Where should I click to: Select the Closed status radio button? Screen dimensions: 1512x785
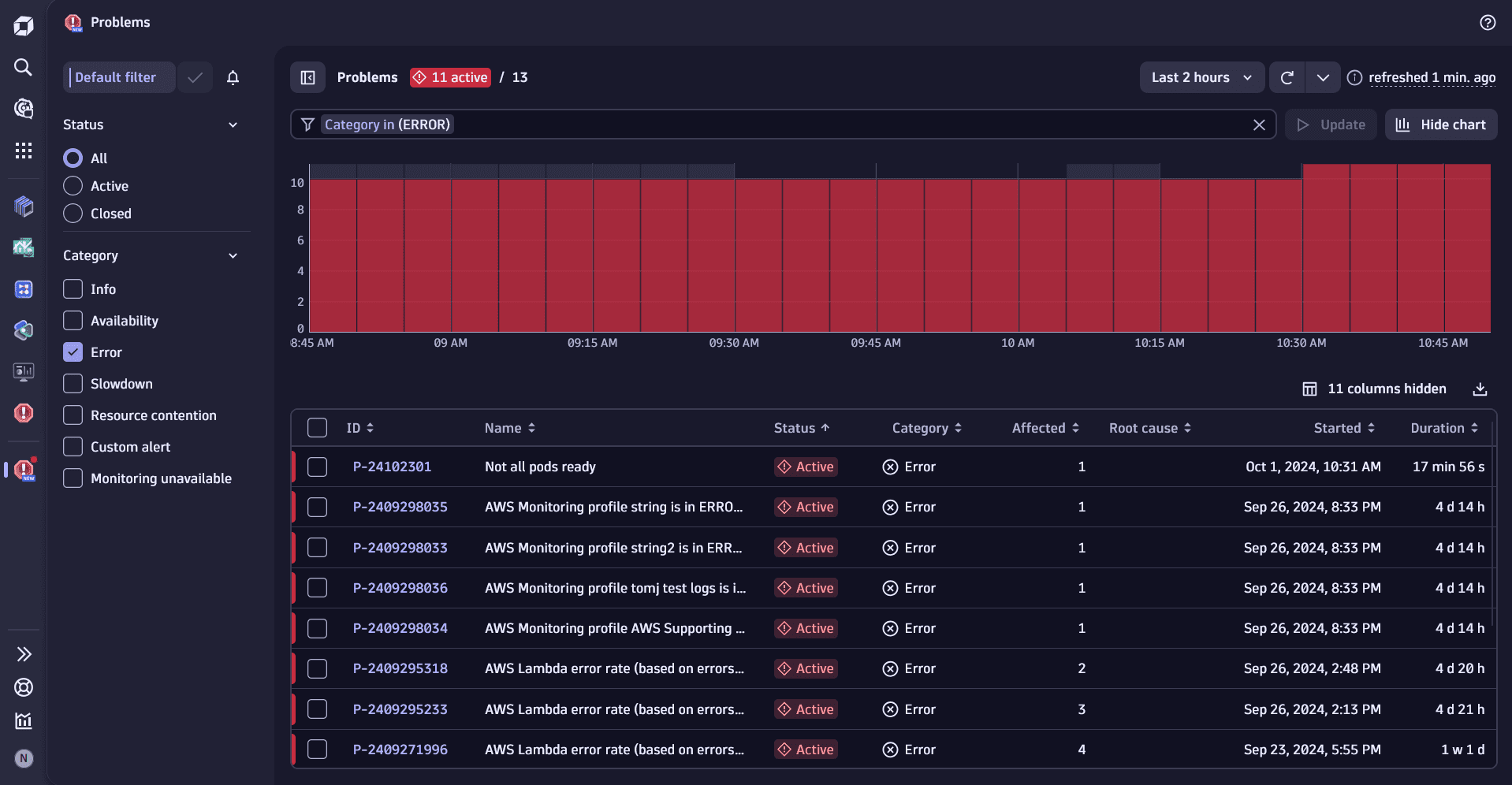coord(73,214)
